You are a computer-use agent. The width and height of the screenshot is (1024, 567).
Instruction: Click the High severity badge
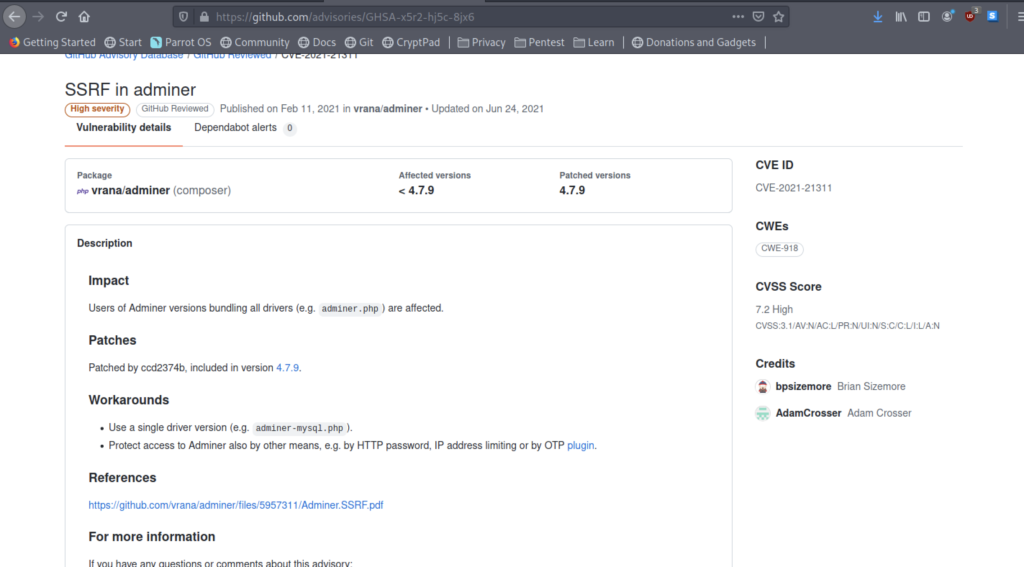tap(97, 109)
